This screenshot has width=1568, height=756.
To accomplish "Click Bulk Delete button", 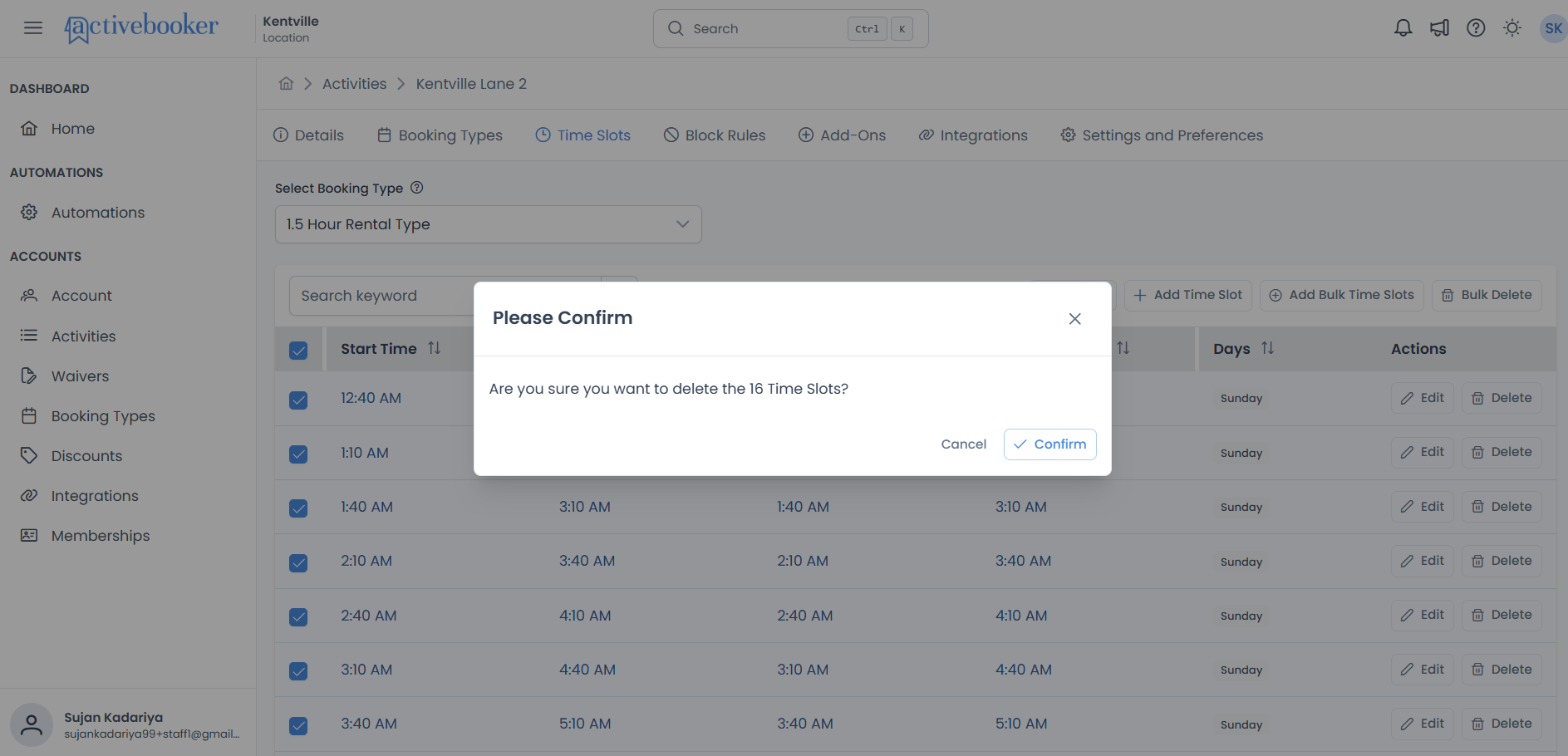I will tap(1487, 295).
